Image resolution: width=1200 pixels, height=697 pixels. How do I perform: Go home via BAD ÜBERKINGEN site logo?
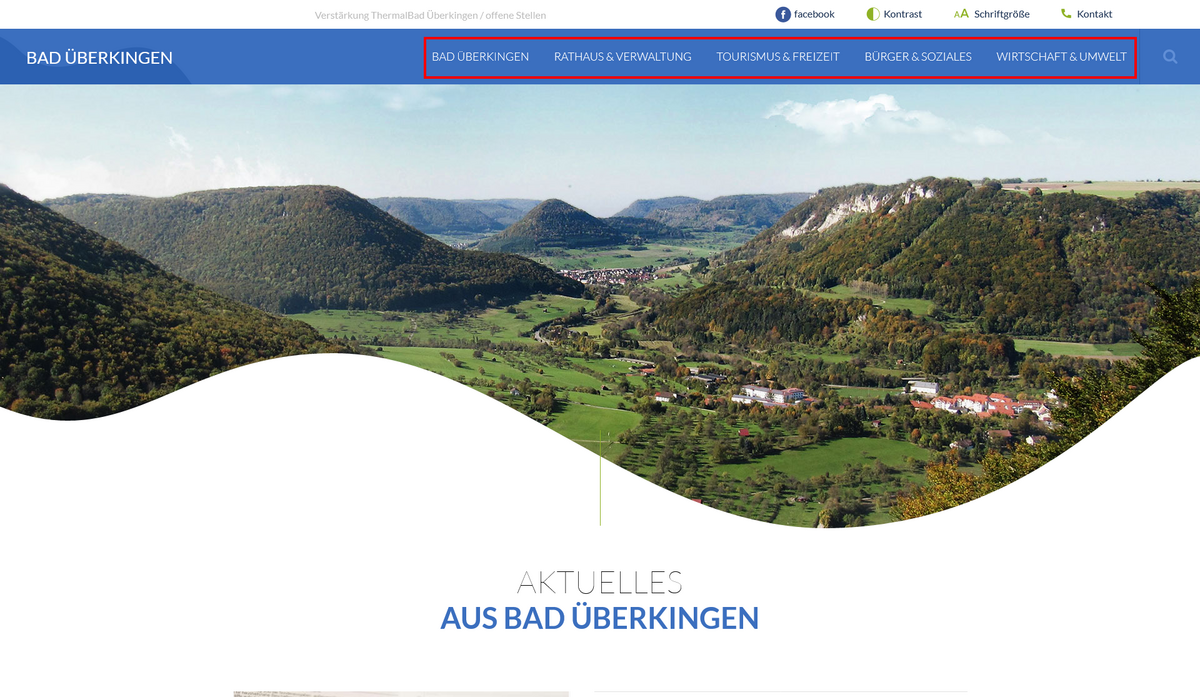99,58
